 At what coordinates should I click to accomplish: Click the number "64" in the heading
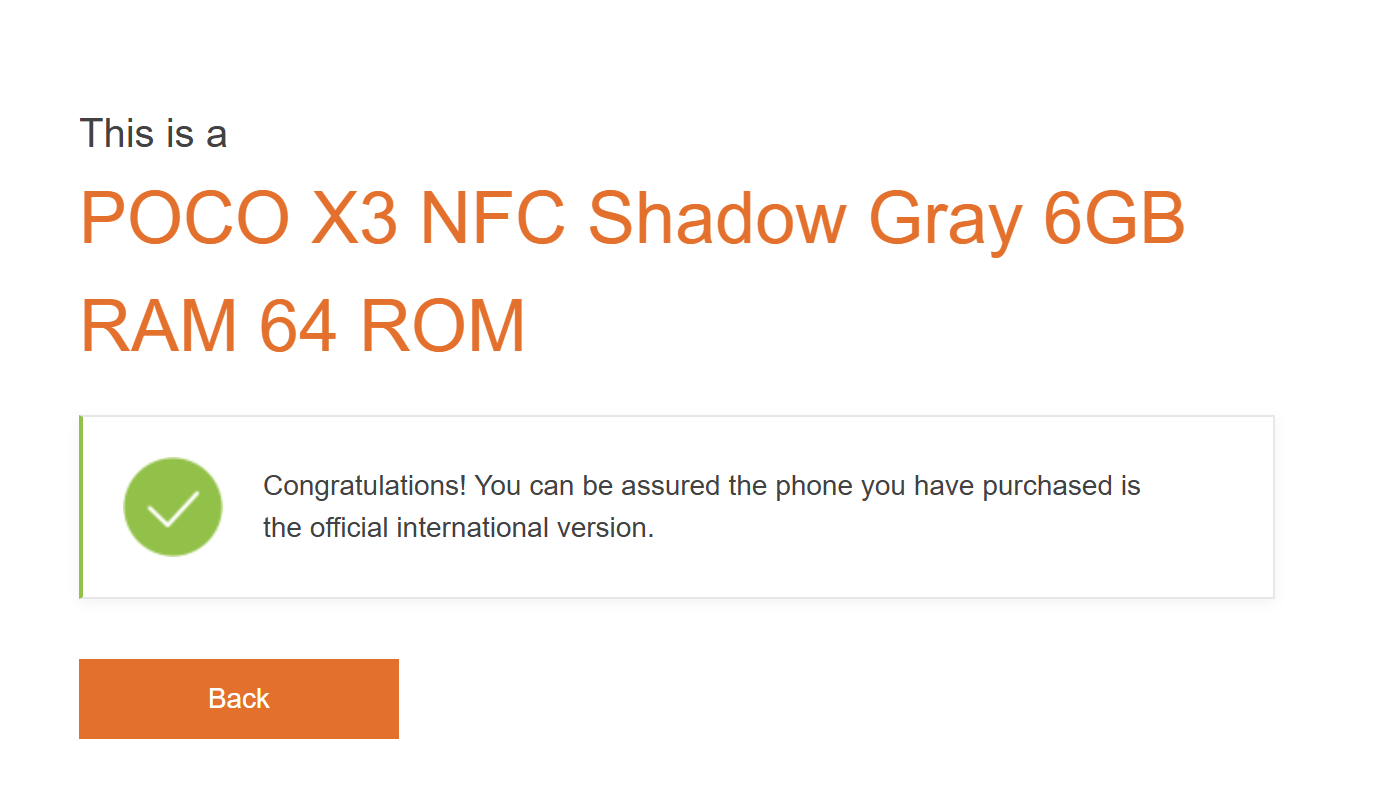coord(298,326)
